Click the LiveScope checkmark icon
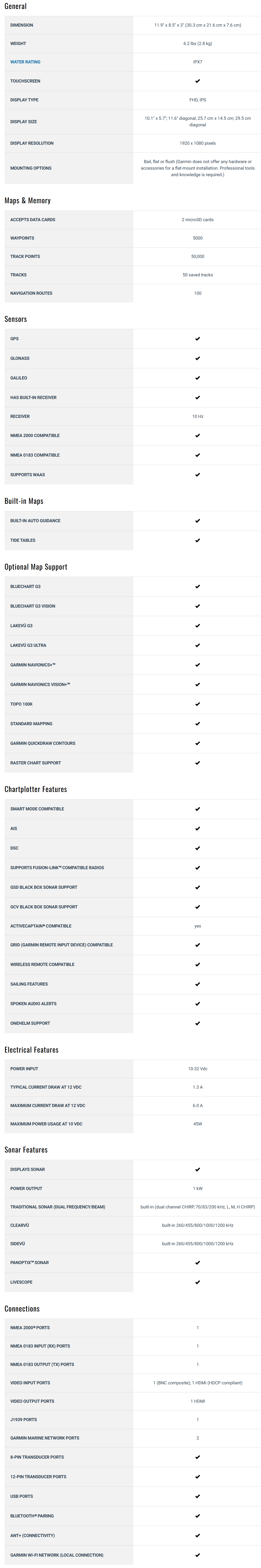261x1568 pixels. click(x=198, y=1282)
